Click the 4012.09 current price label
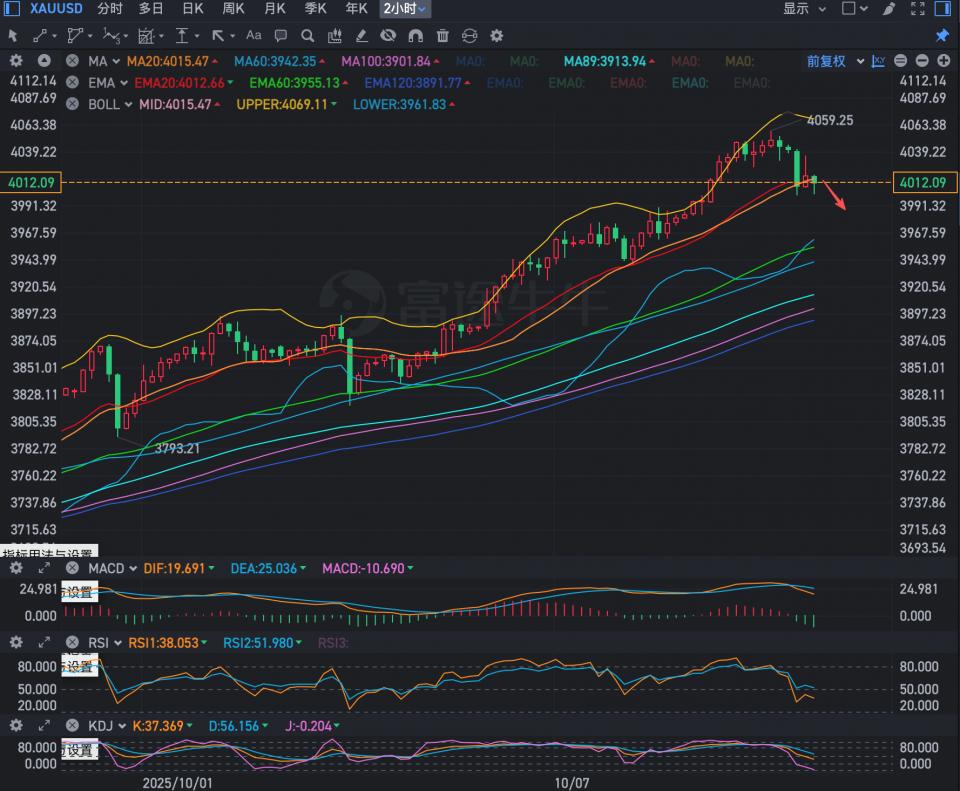This screenshot has width=960, height=791. [32, 182]
